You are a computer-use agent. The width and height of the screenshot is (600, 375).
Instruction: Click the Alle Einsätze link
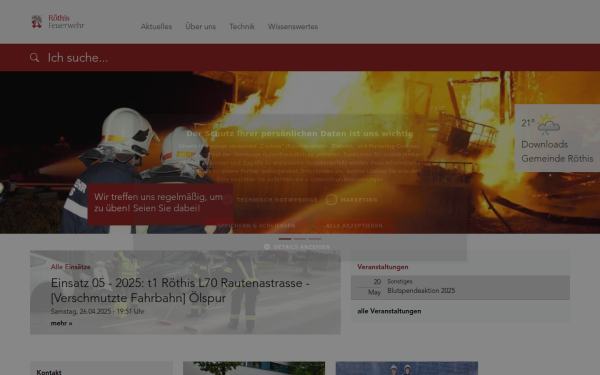(x=71, y=267)
